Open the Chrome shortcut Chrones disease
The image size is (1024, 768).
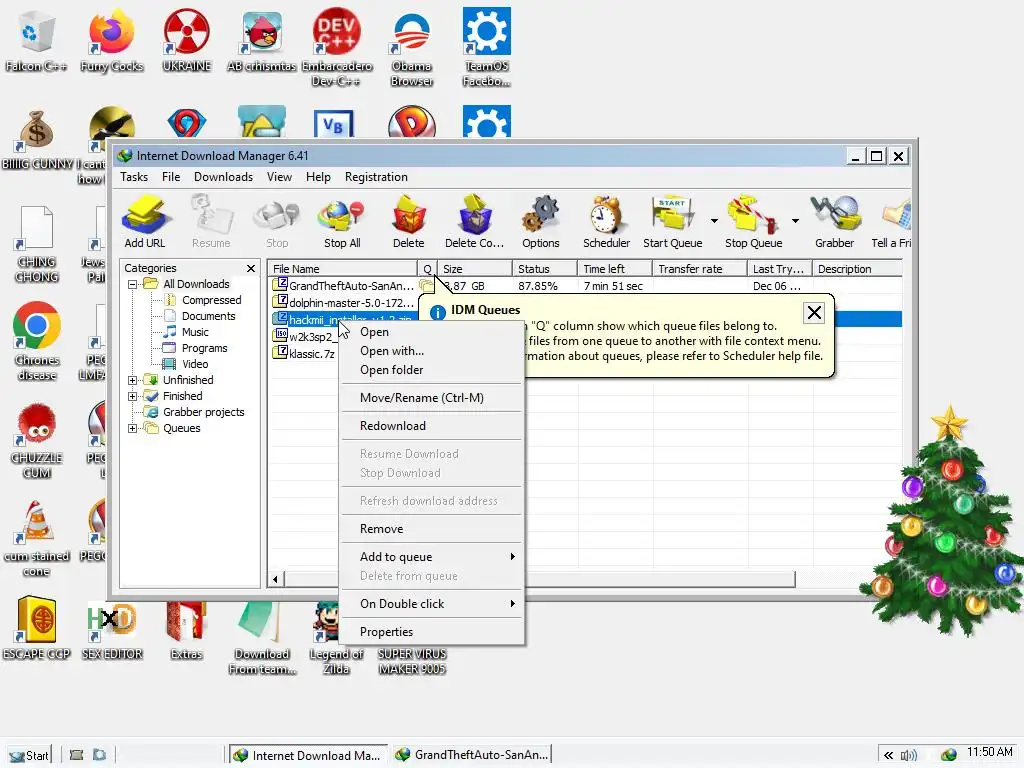point(37,341)
